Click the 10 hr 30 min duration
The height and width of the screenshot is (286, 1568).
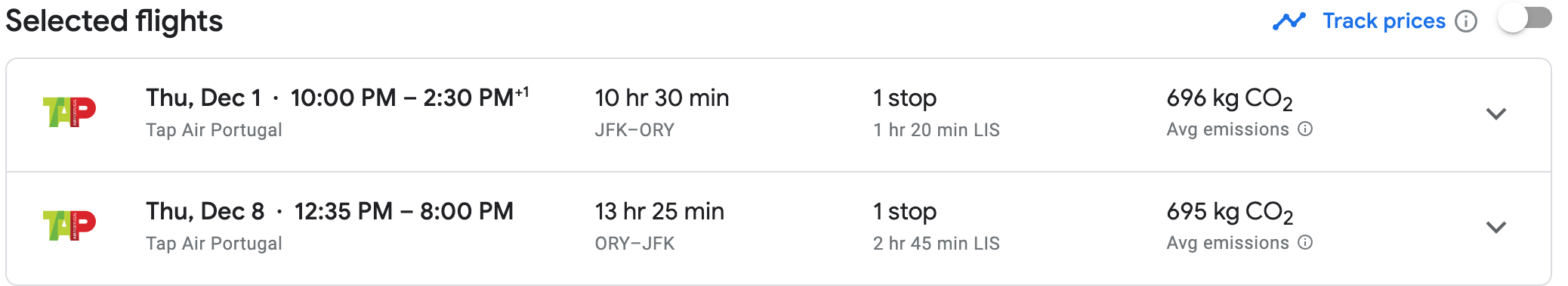click(662, 98)
